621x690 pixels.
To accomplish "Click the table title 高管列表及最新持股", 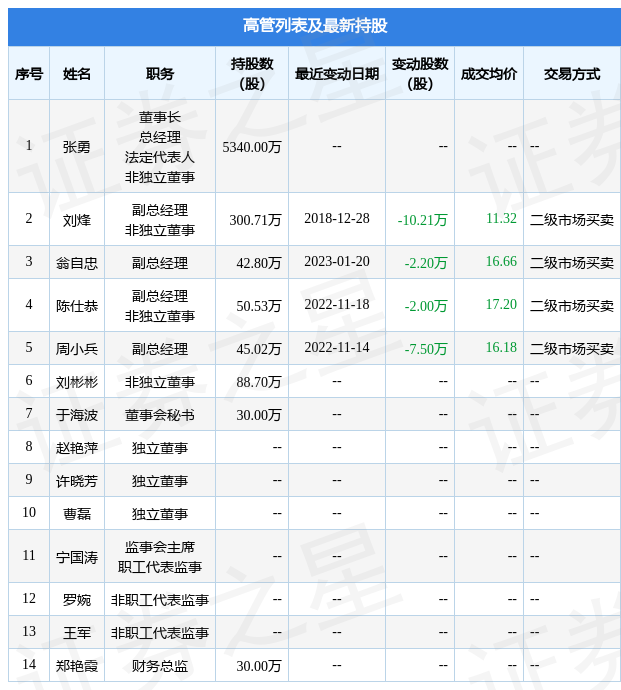I will pyautogui.click(x=315, y=26).
